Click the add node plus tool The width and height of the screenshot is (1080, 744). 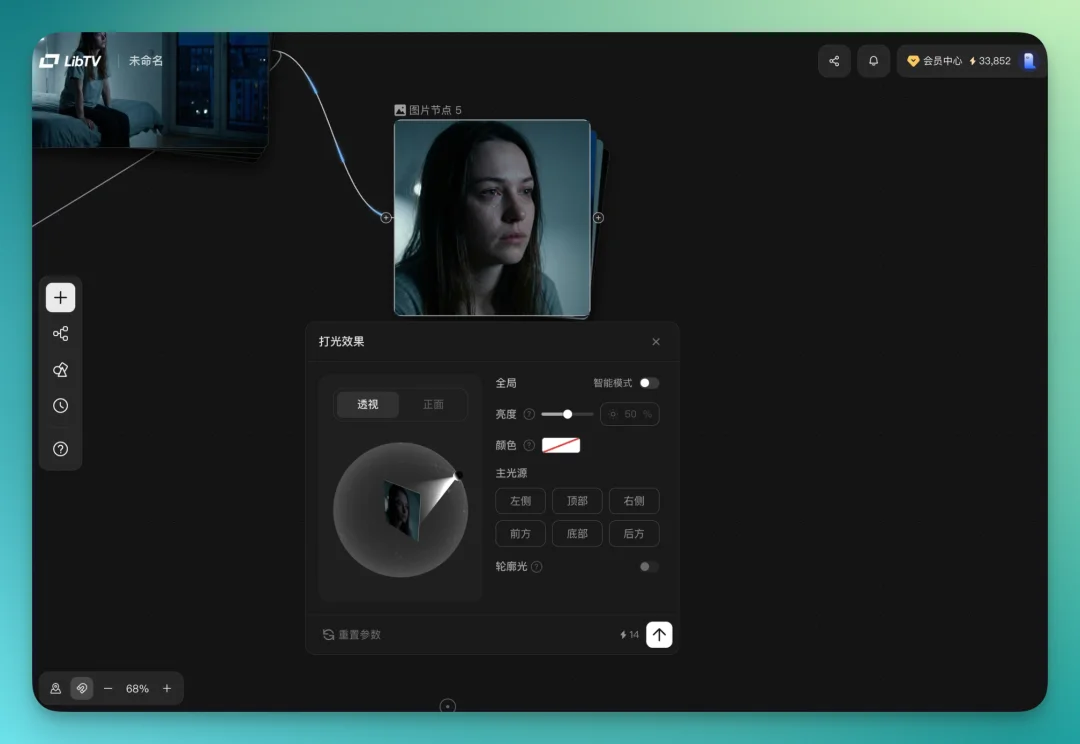pyautogui.click(x=60, y=297)
